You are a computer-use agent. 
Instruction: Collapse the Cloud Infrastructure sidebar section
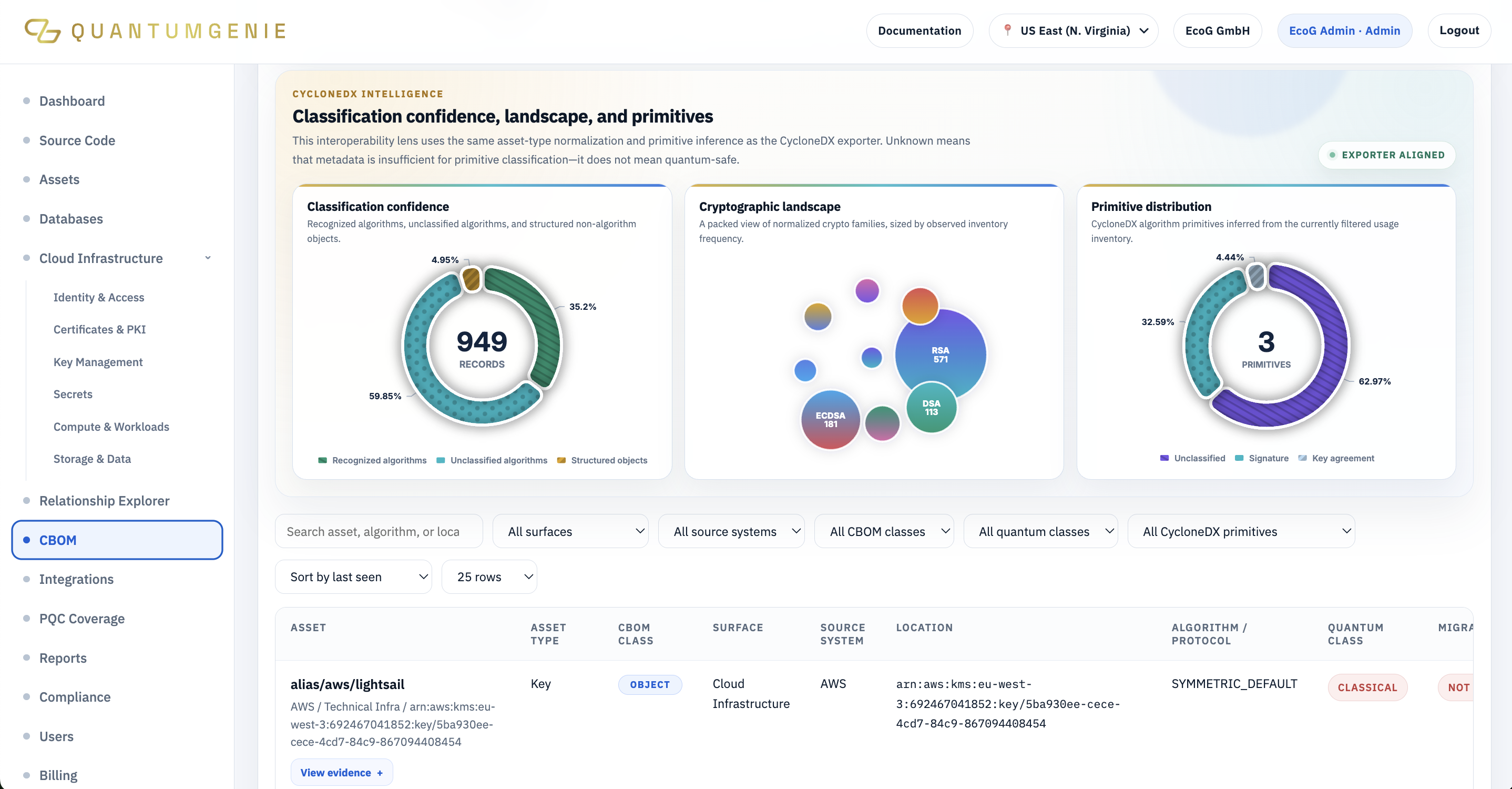click(x=208, y=258)
